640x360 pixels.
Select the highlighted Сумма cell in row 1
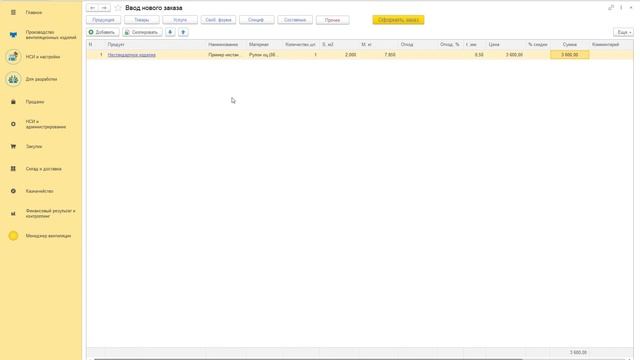click(x=569, y=55)
